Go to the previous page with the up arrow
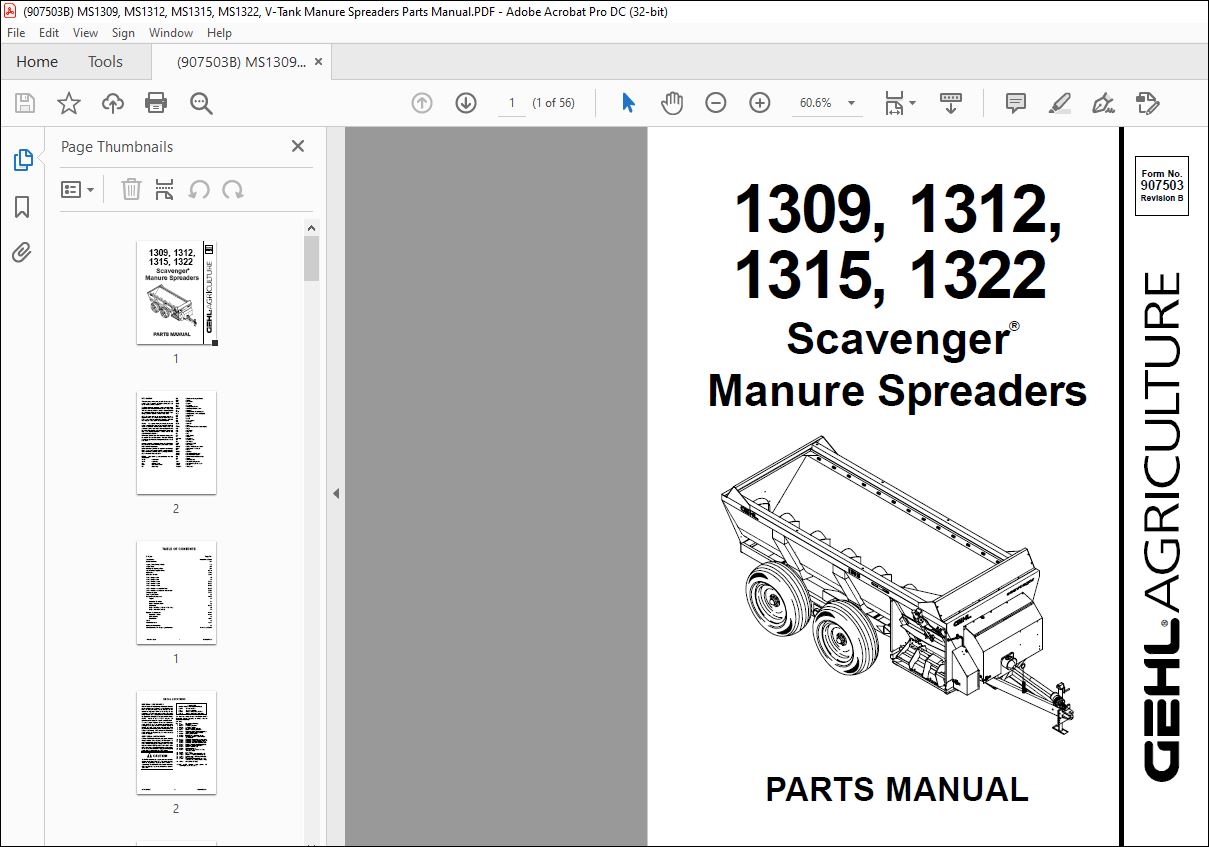The image size is (1209, 847). point(422,103)
